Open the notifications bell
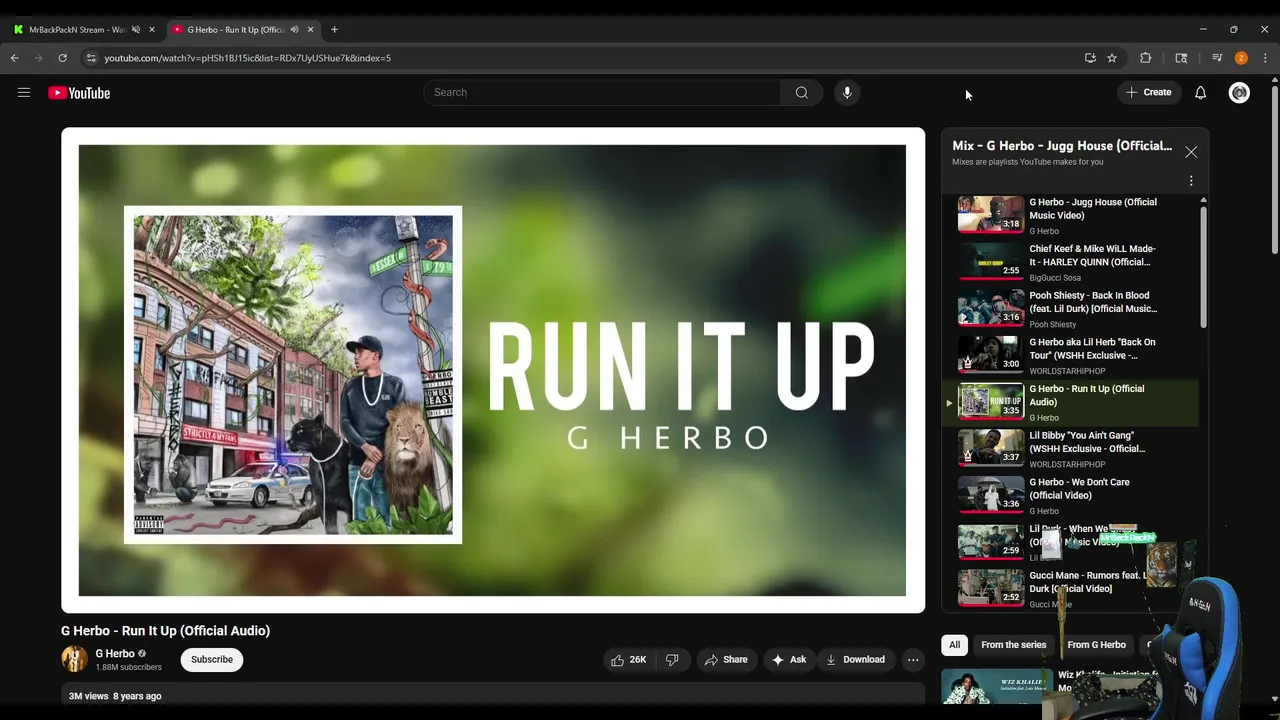Image resolution: width=1280 pixels, height=720 pixels. pos(1200,92)
